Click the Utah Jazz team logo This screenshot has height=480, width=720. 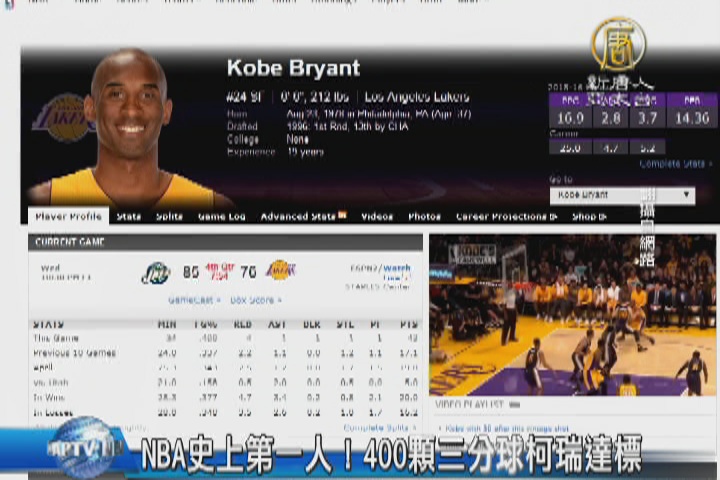click(155, 272)
